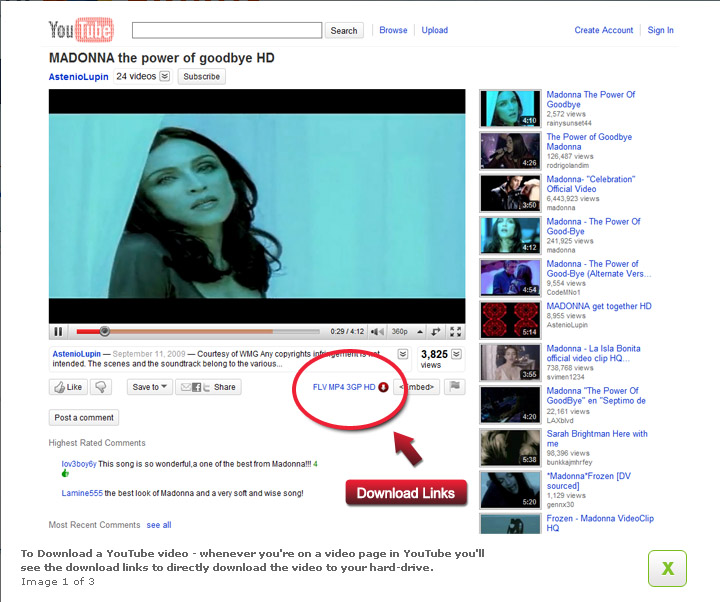The image size is (720, 602).
Task: Click the Facebook share icon
Action: point(197,387)
